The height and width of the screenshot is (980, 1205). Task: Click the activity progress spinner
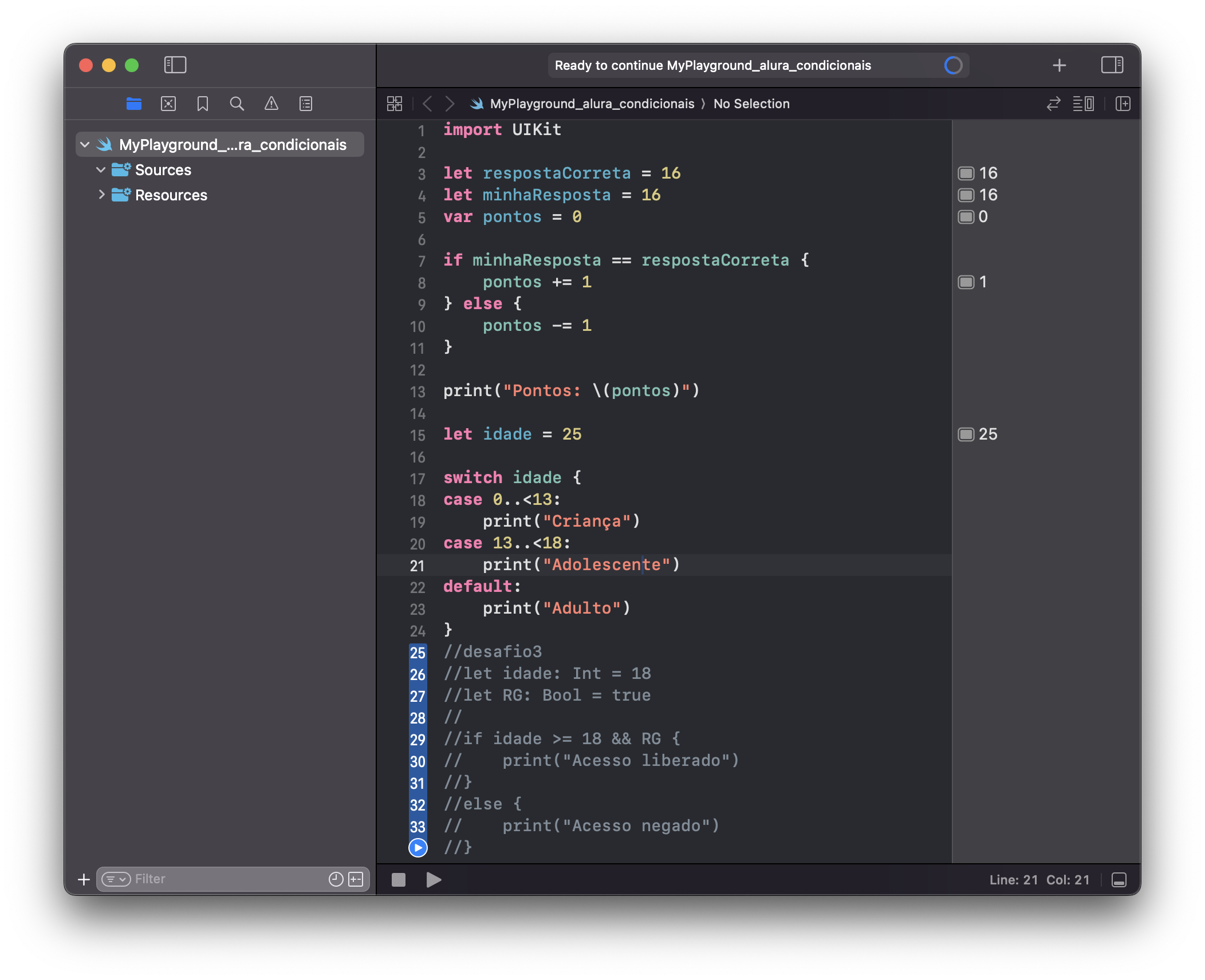(954, 65)
